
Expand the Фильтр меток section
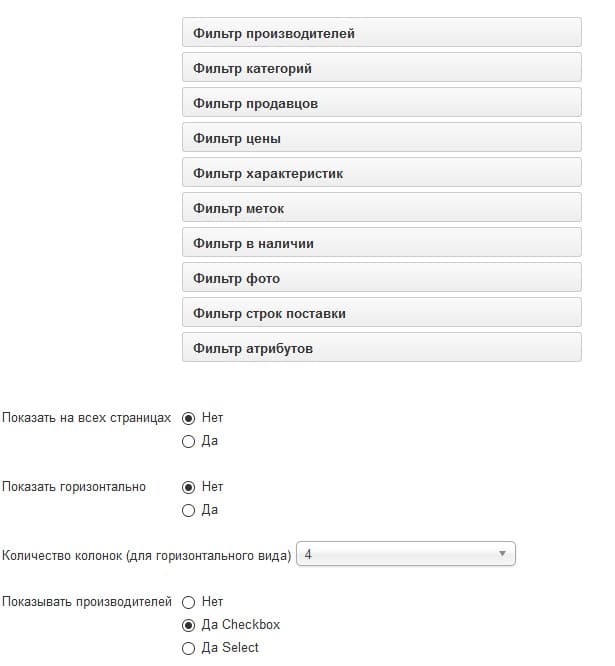[382, 207]
